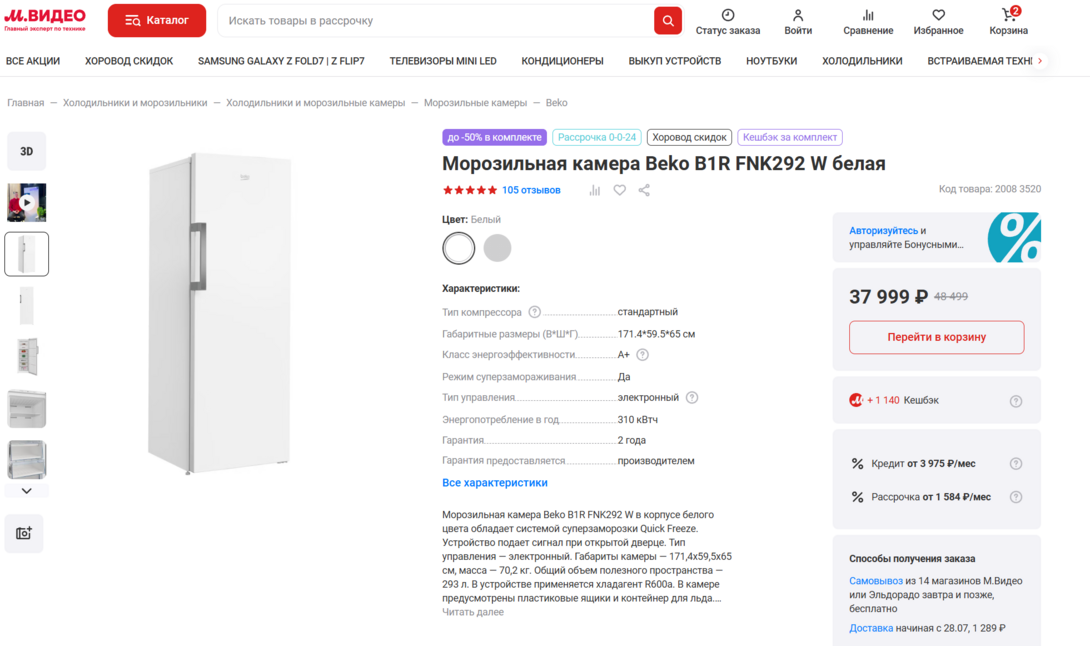Open Сравнение bar chart icon in header
The image size is (1090, 646).
[x=868, y=15]
